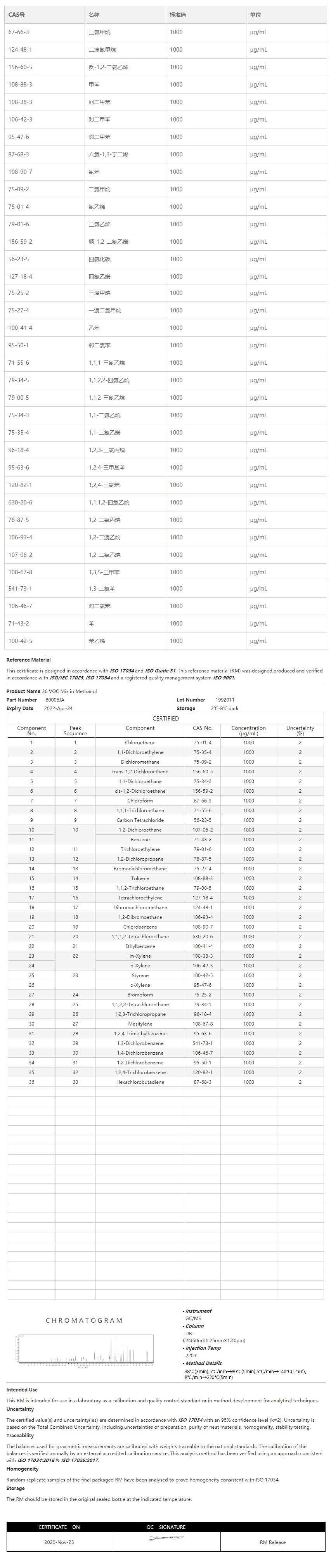331x1568 pixels.
Task: Click the "Homogeneity" section heading
Action: (23, 1469)
